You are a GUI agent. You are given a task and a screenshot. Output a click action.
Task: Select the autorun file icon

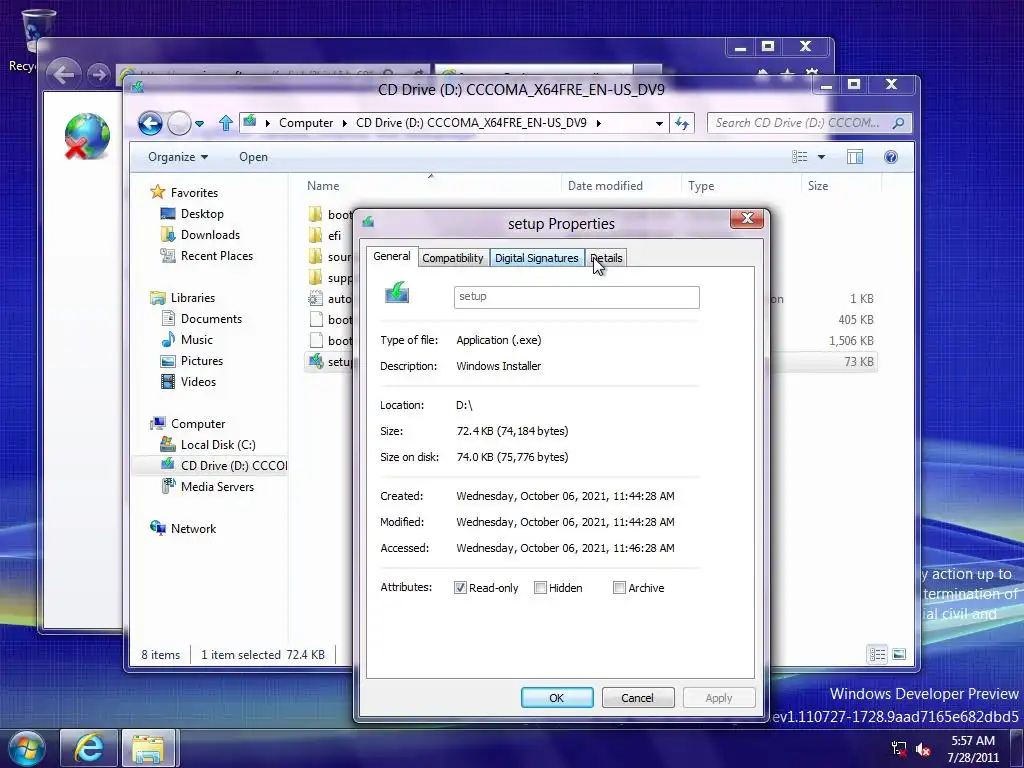[x=315, y=298]
